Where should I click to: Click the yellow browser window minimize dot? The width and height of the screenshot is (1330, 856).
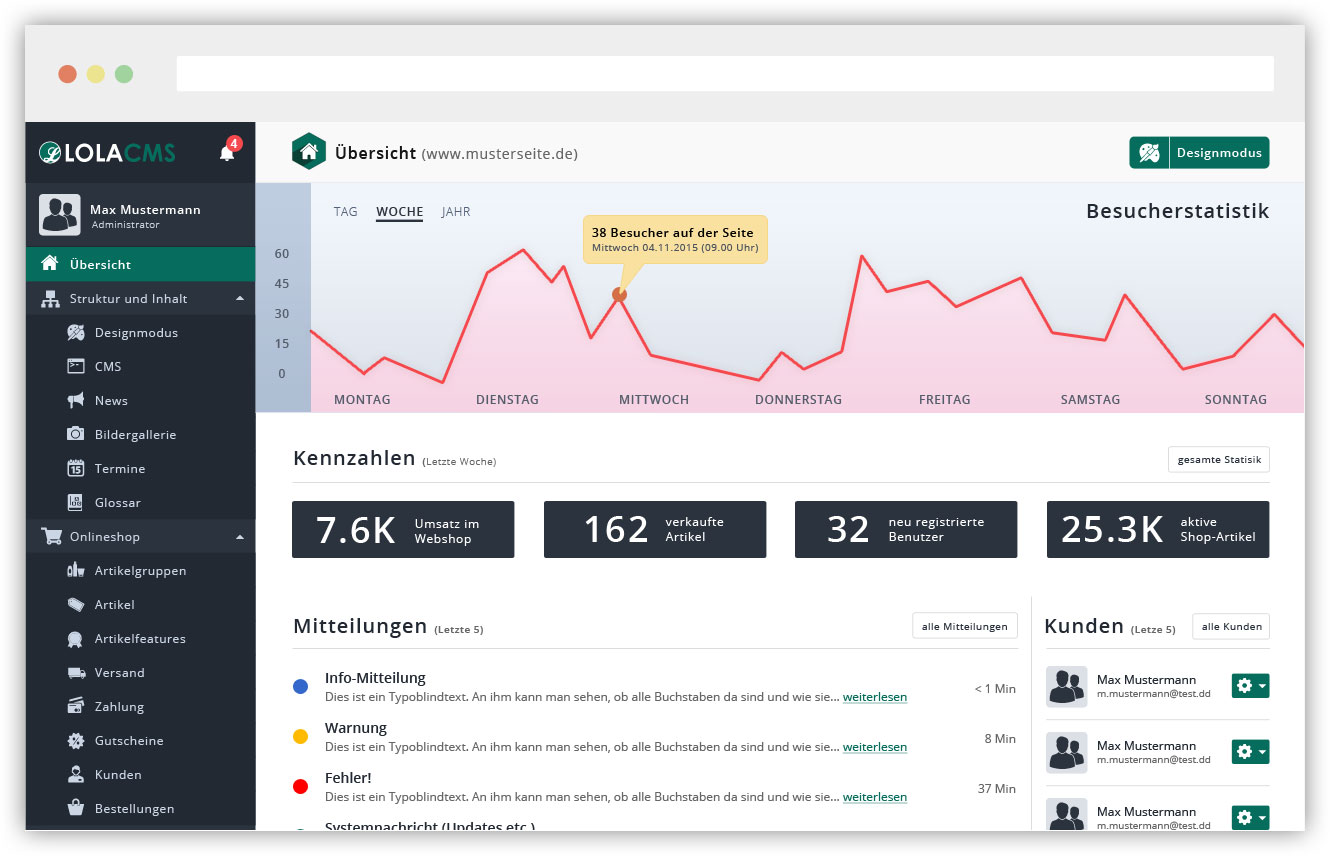pyautogui.click(x=96, y=74)
